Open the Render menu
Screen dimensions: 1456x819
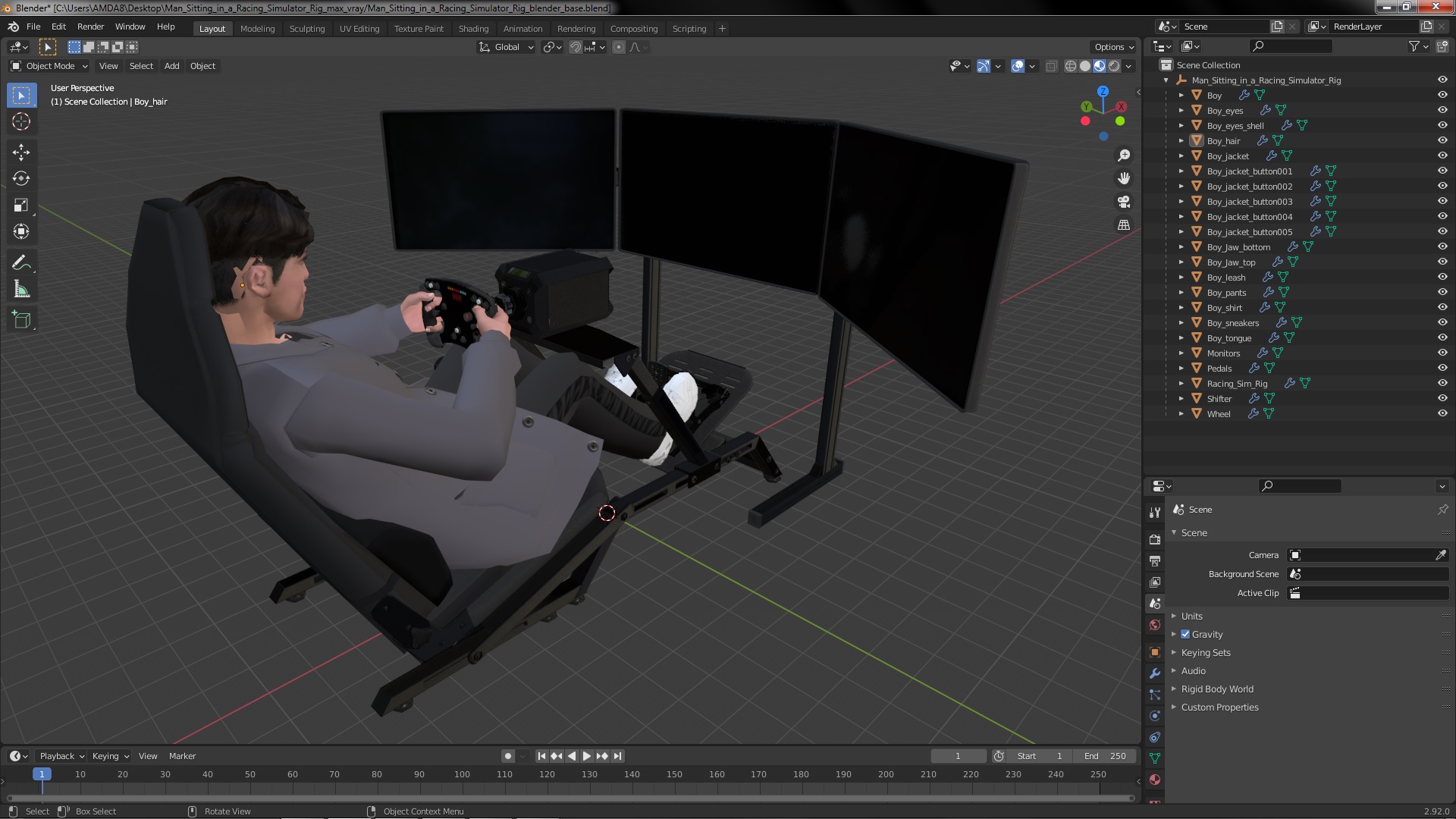coord(90,27)
